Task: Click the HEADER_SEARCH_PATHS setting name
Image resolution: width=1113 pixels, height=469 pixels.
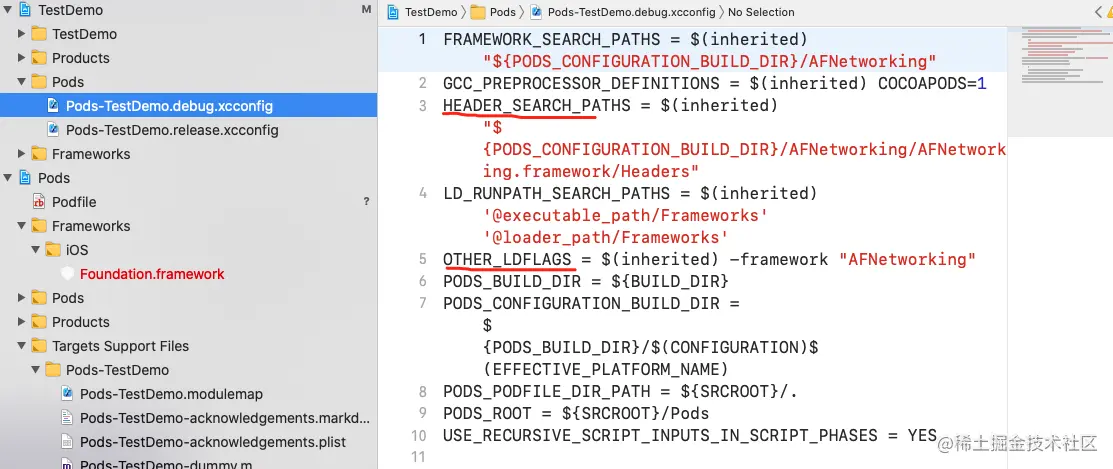Action: click(537, 106)
